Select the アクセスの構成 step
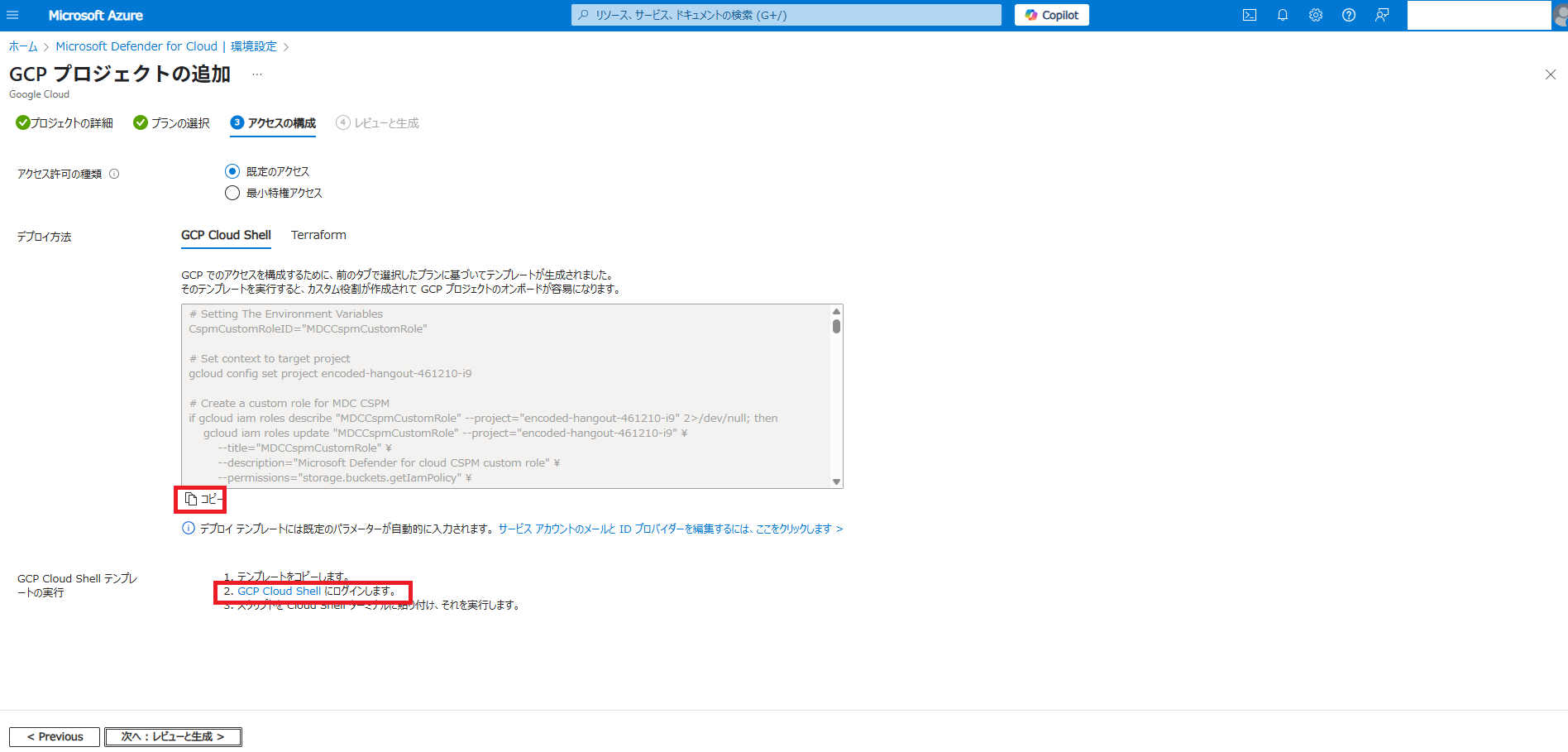 273,122
